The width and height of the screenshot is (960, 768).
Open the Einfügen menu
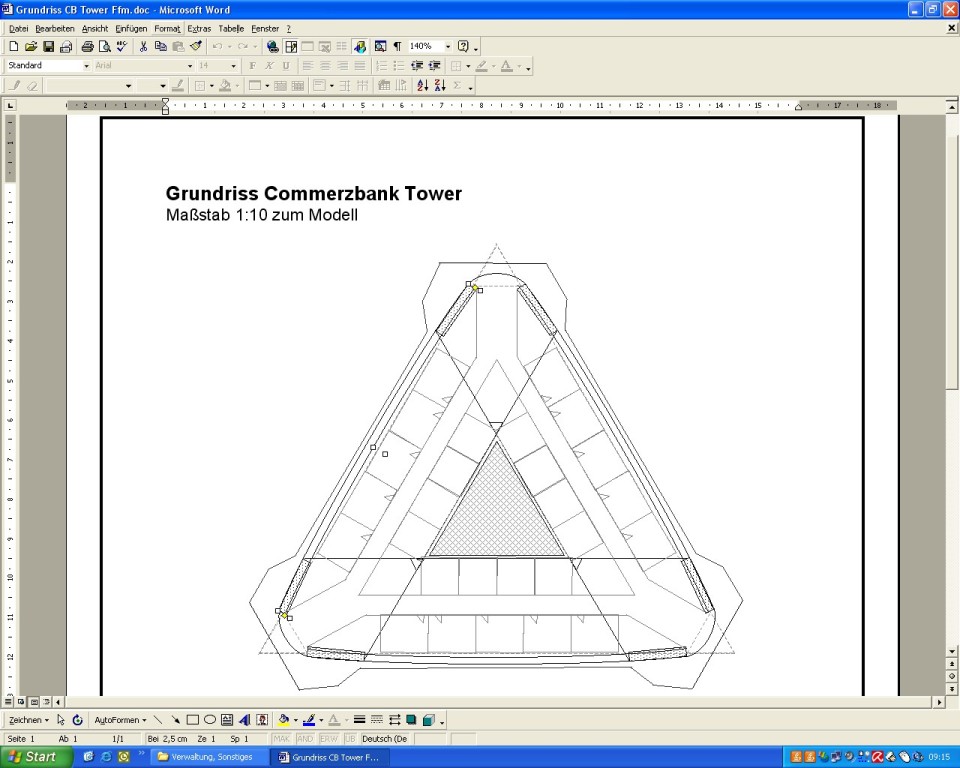(x=131, y=29)
